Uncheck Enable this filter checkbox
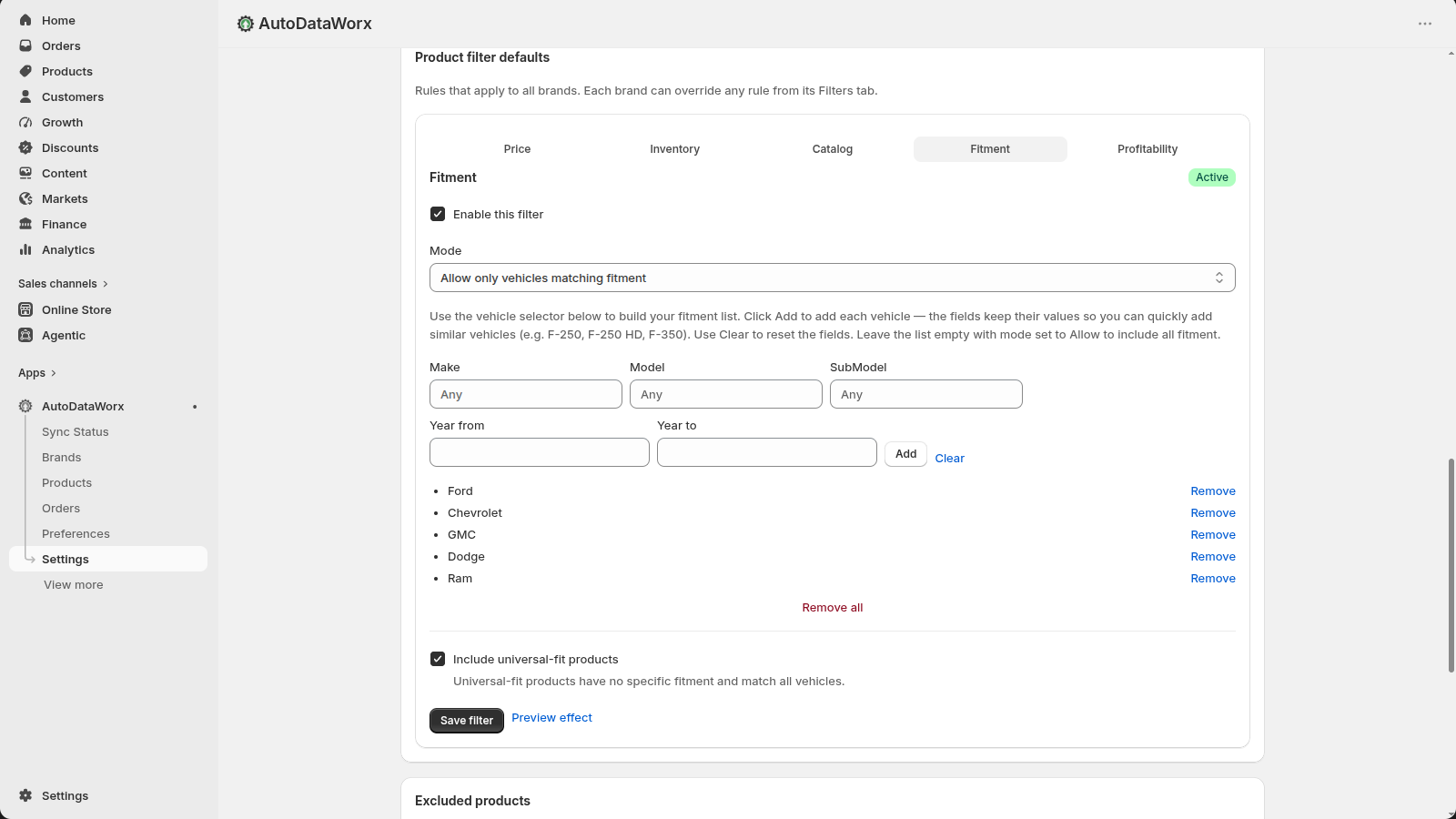This screenshot has width=1456, height=819. pos(438,214)
